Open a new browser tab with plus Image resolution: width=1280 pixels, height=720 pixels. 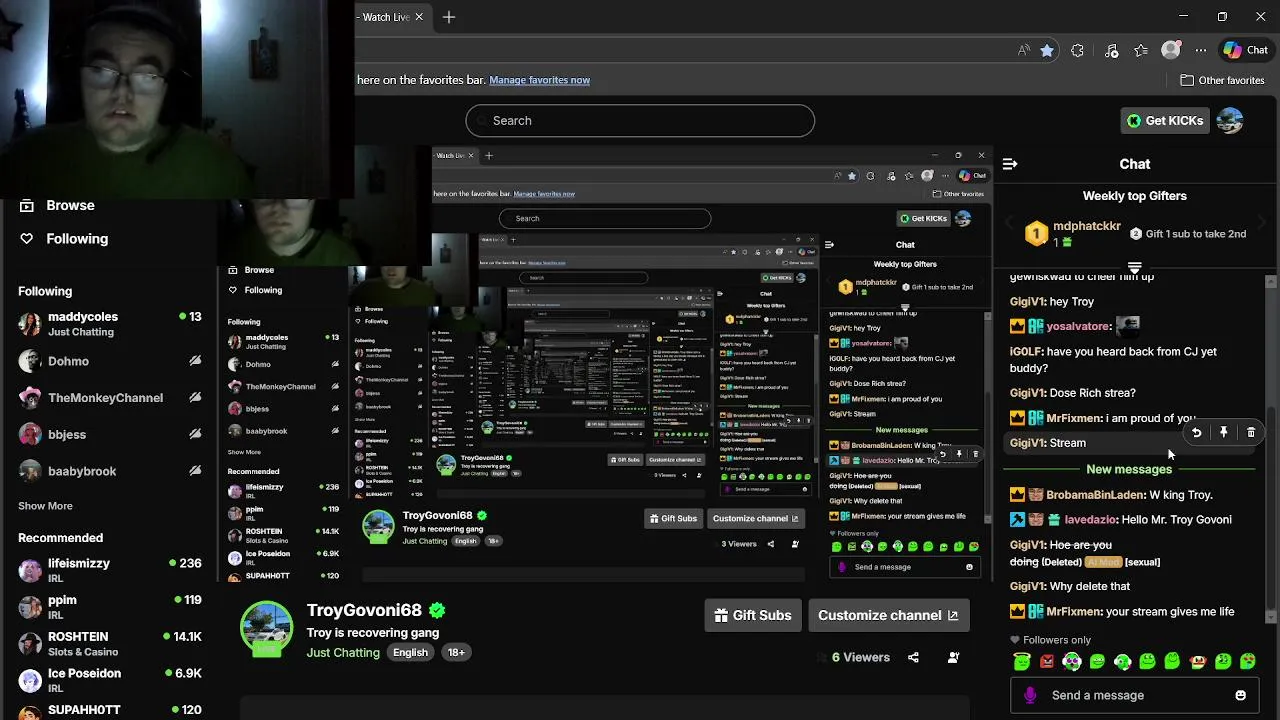click(449, 17)
